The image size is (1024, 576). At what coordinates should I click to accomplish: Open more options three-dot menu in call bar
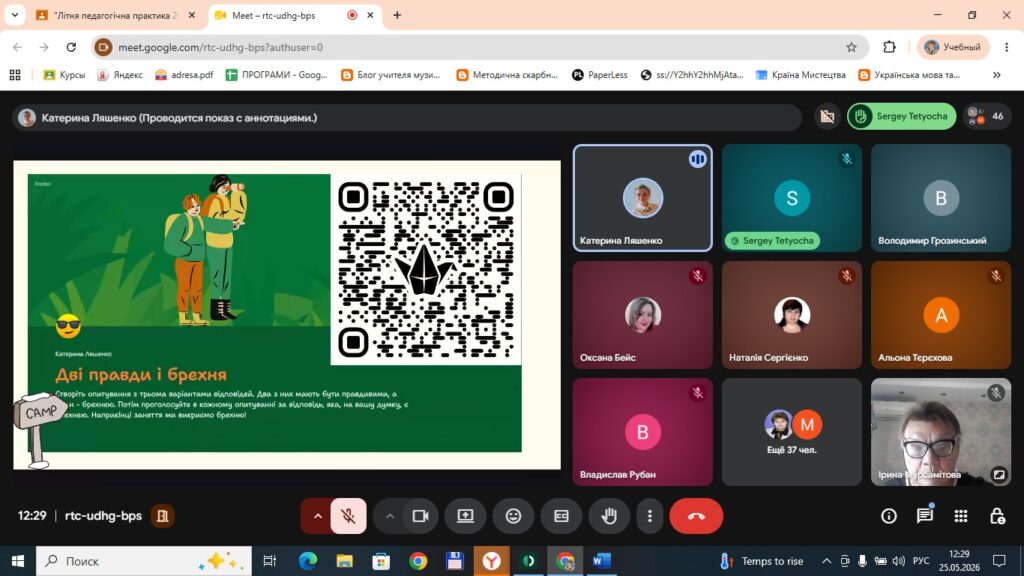pyautogui.click(x=649, y=516)
